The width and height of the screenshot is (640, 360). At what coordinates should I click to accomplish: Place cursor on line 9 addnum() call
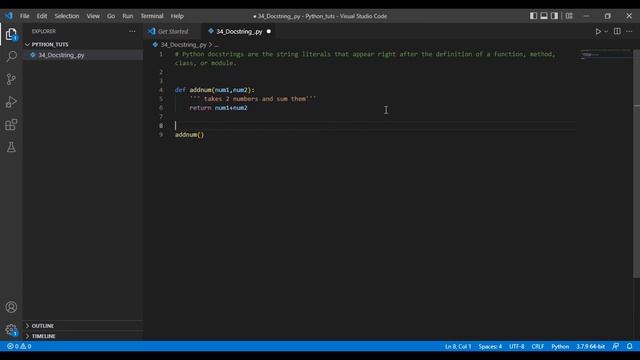(x=189, y=135)
